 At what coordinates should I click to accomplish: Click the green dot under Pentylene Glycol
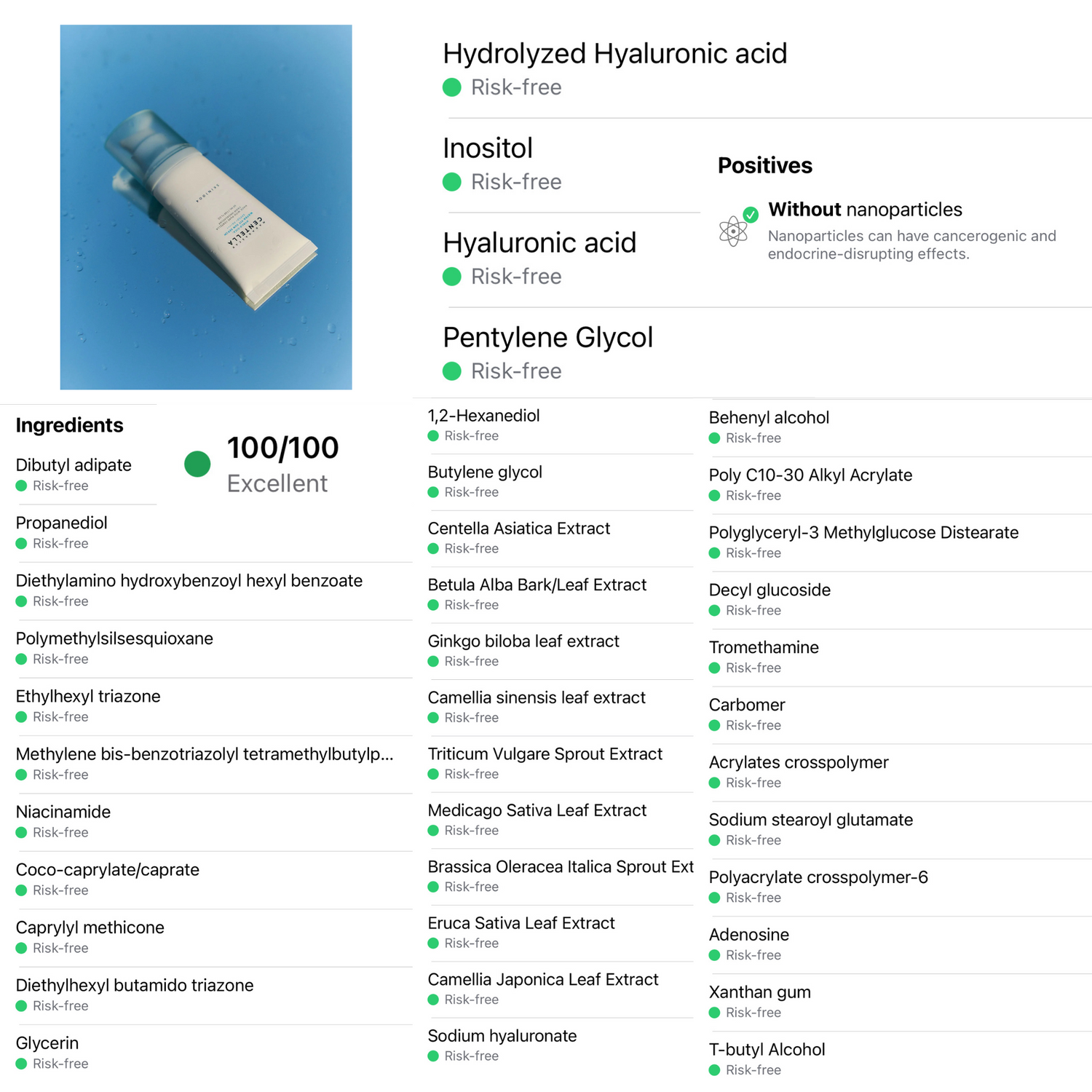point(452,371)
